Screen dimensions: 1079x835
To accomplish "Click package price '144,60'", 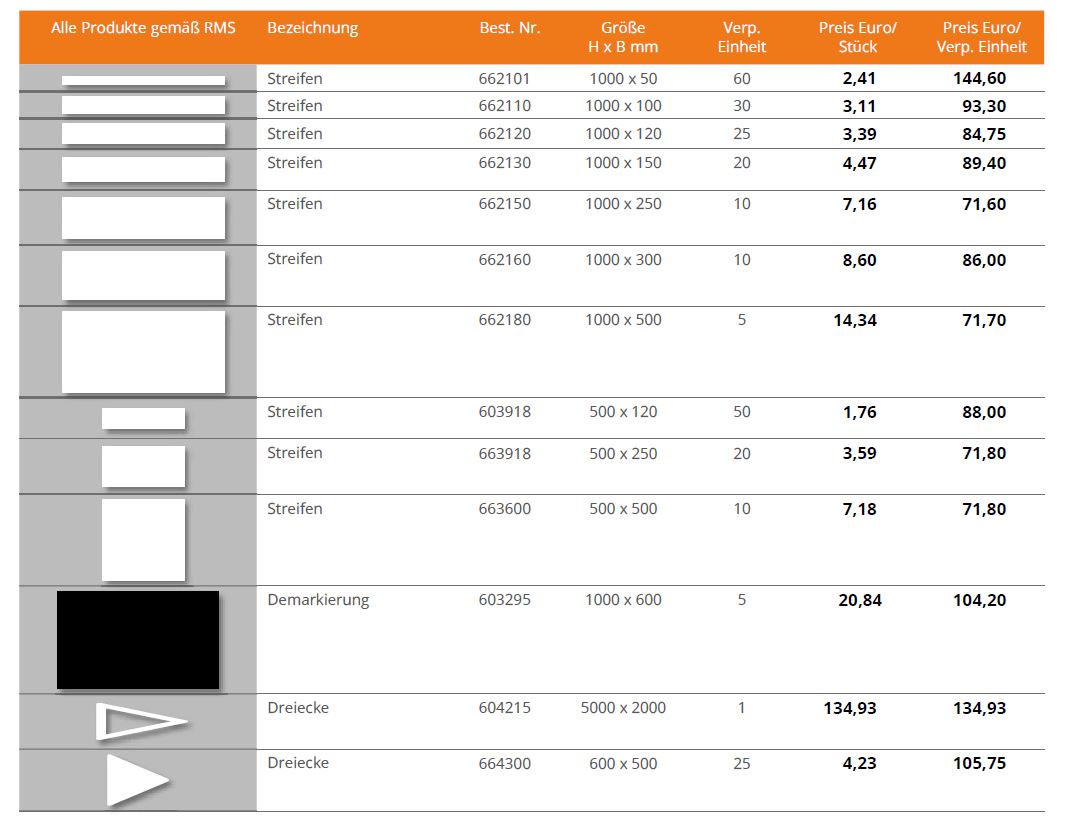I will pyautogui.click(x=979, y=78).
